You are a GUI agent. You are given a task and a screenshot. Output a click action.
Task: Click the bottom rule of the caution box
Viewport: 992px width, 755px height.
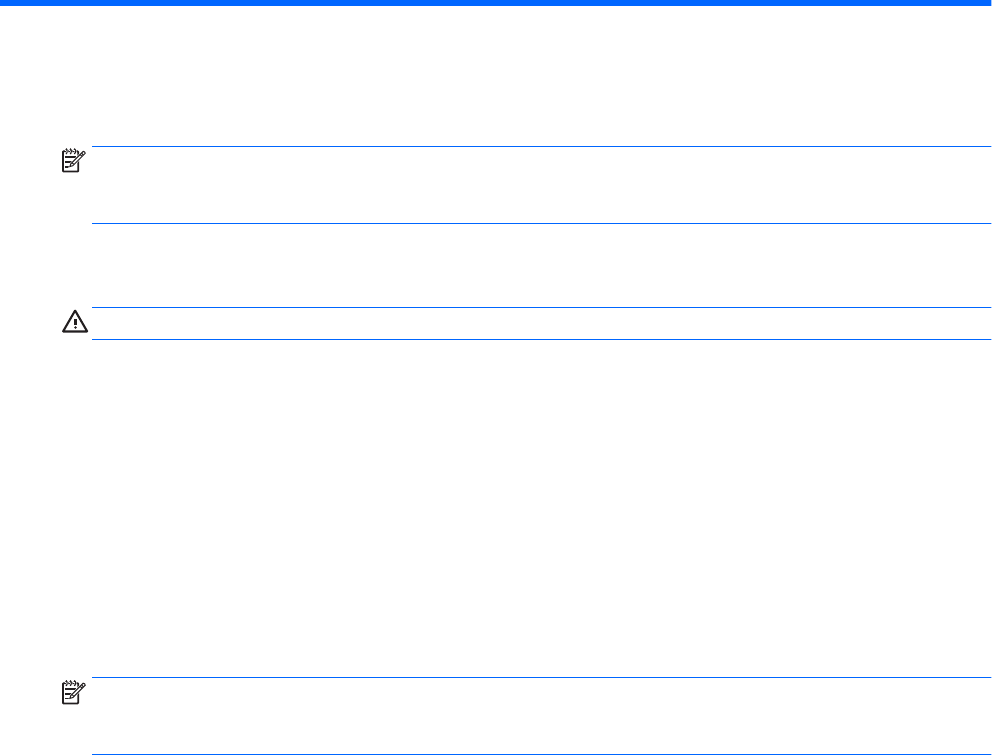[x=530, y=339]
